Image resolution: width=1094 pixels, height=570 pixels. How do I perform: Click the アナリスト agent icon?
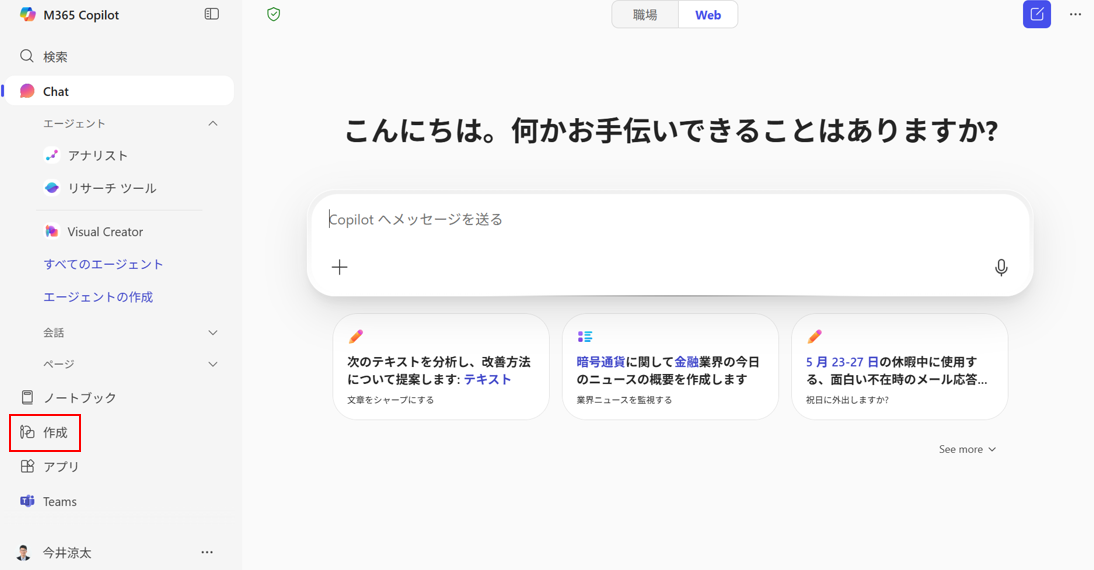pyautogui.click(x=52, y=155)
